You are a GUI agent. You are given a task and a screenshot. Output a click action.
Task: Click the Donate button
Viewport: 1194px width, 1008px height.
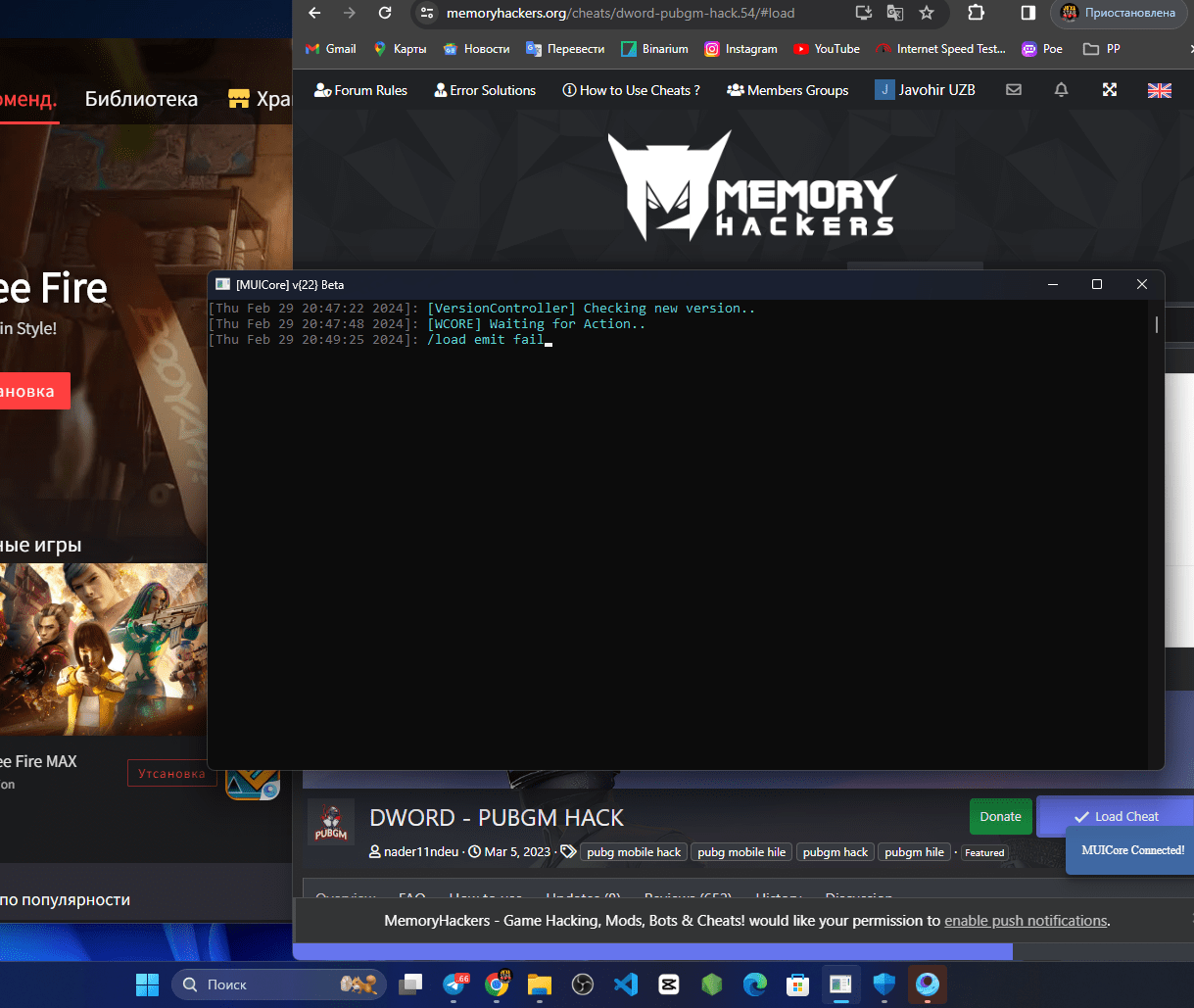(1000, 816)
